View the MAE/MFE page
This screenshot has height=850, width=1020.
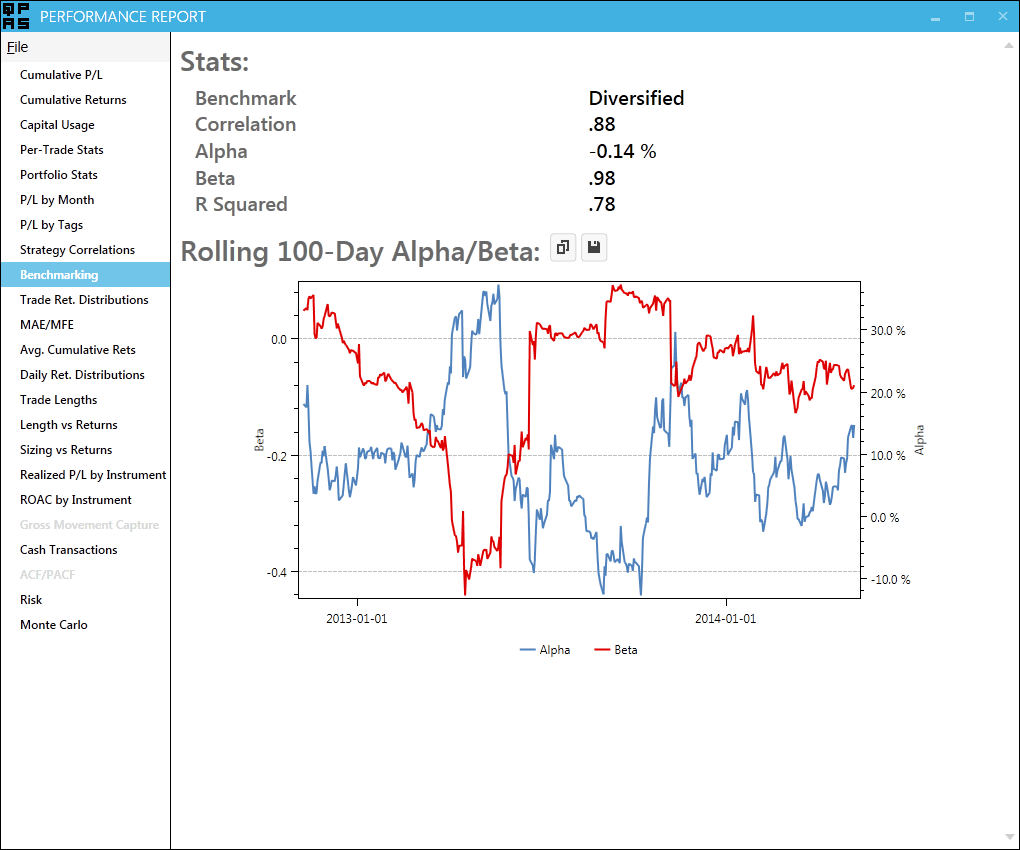(x=47, y=325)
